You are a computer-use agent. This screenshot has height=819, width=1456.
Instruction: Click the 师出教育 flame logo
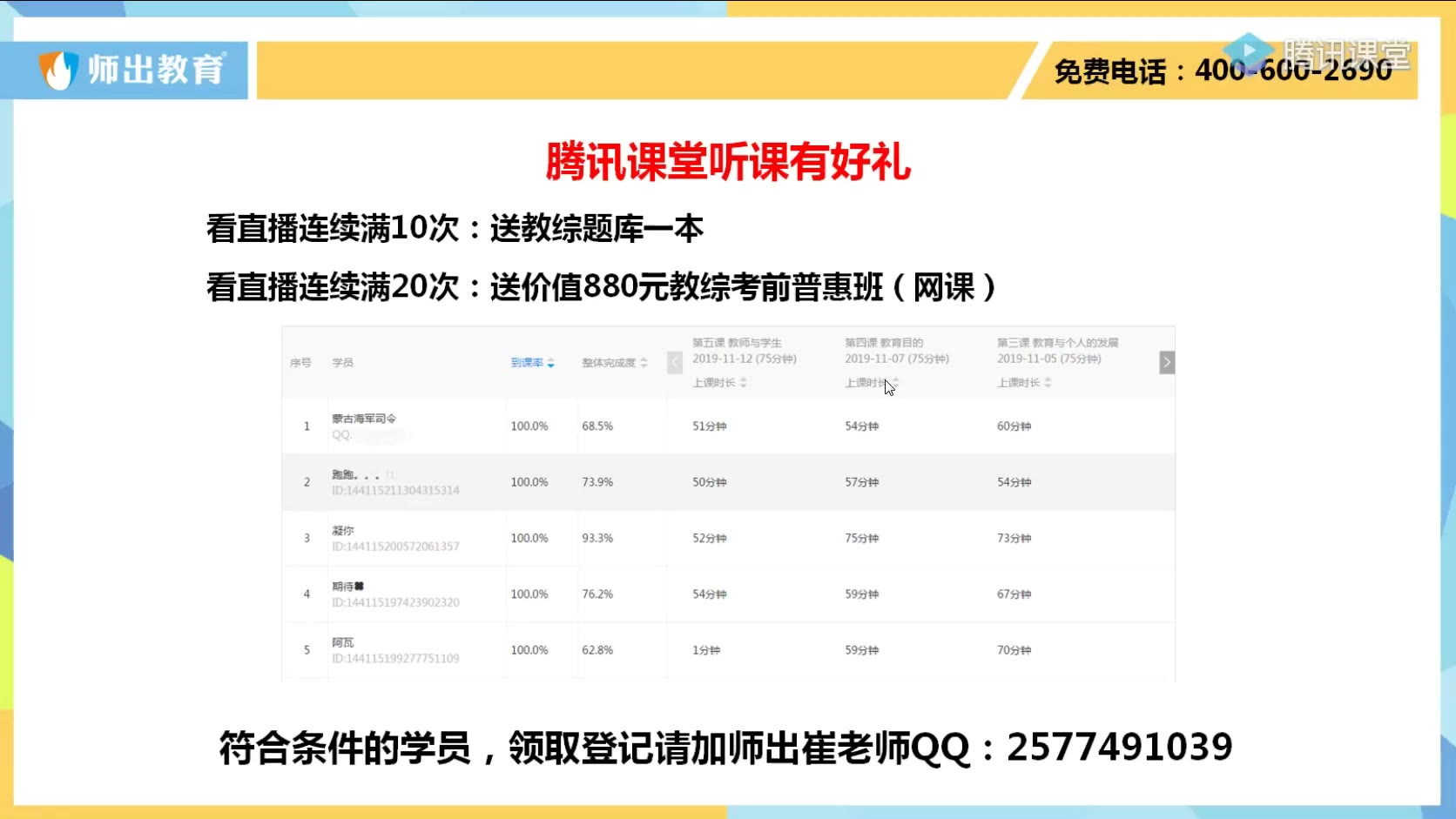click(x=59, y=70)
